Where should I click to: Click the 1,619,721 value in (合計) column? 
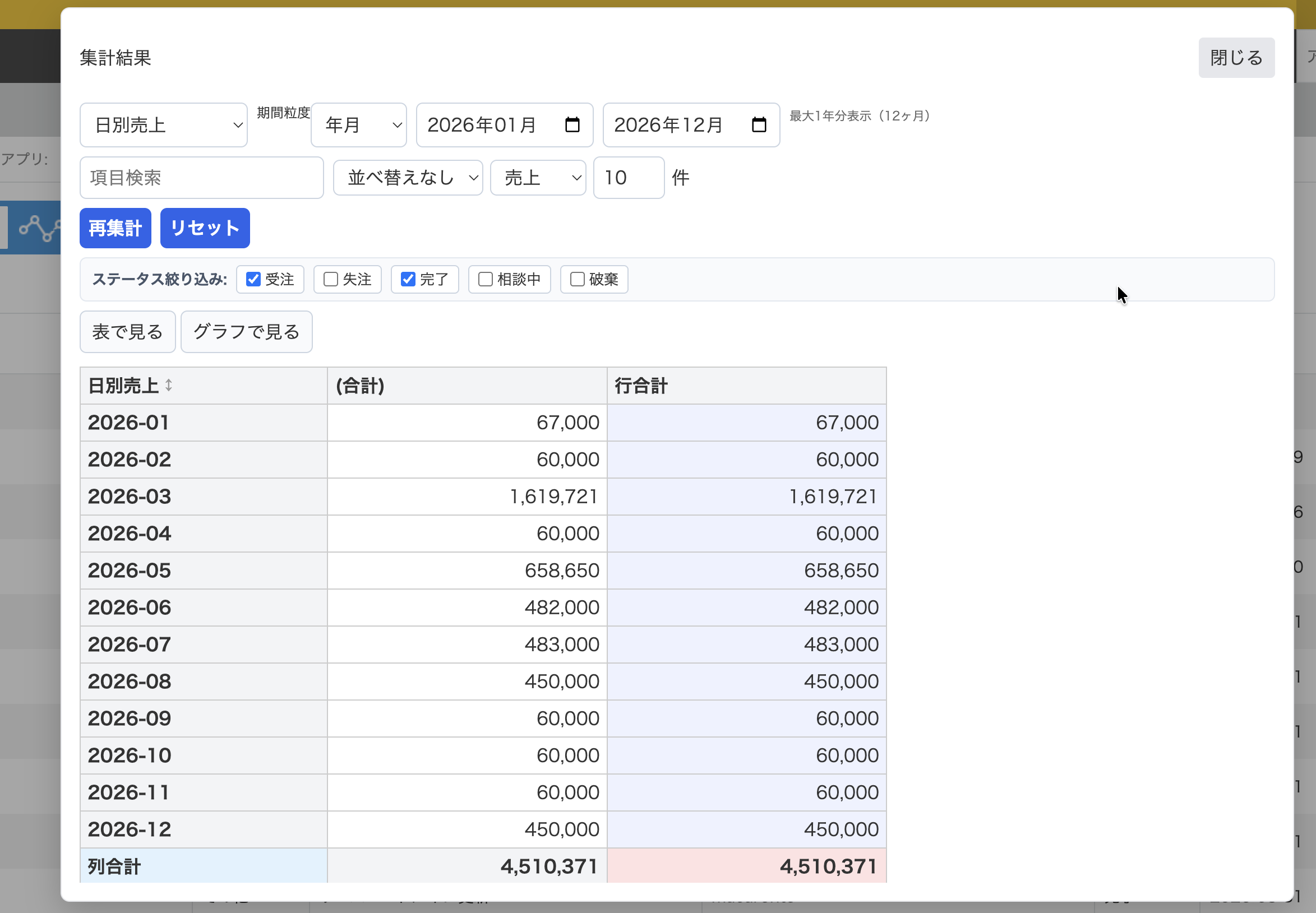point(554,497)
